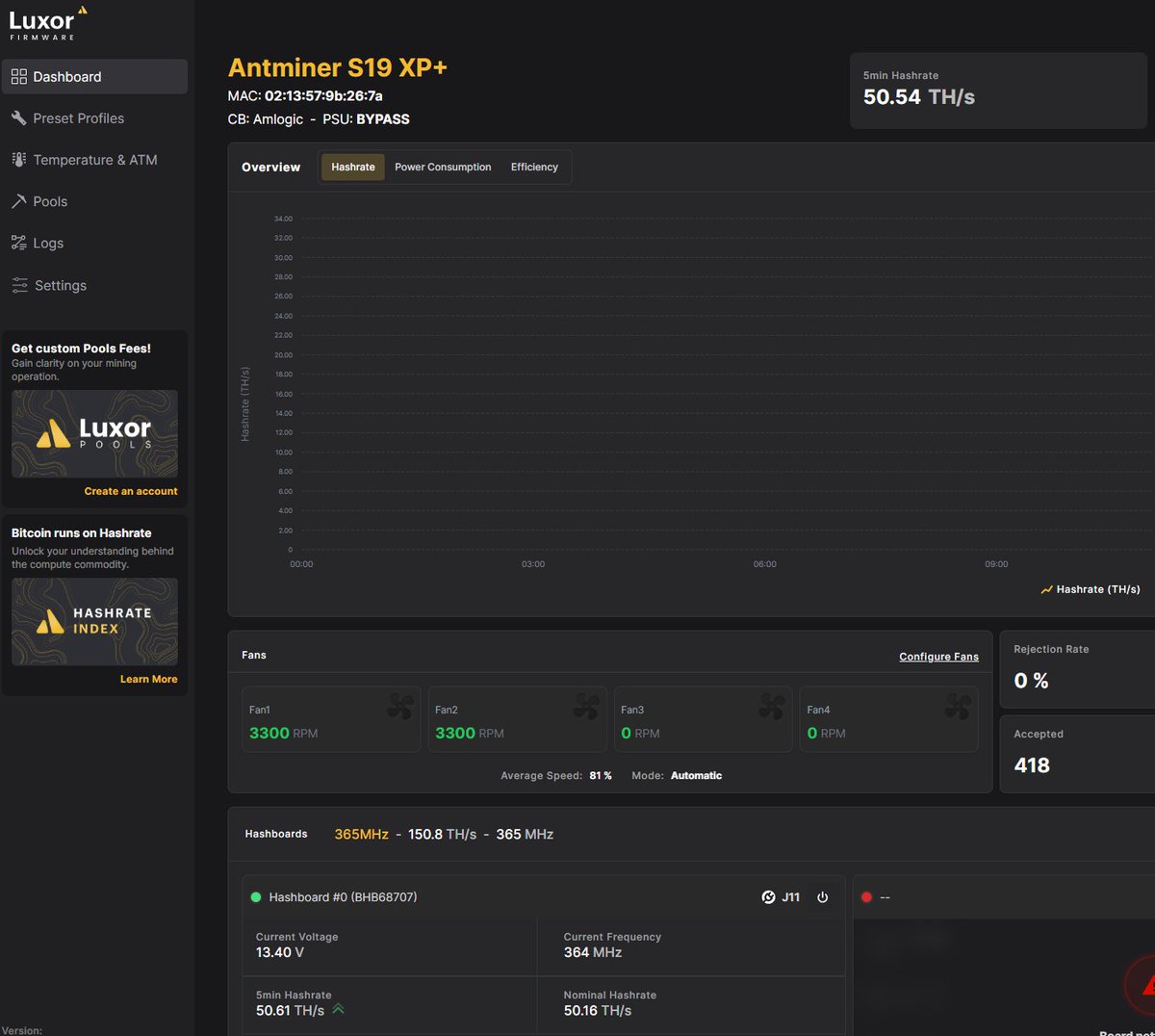
Task: Toggle power for Hashboard #0
Action: (x=823, y=897)
